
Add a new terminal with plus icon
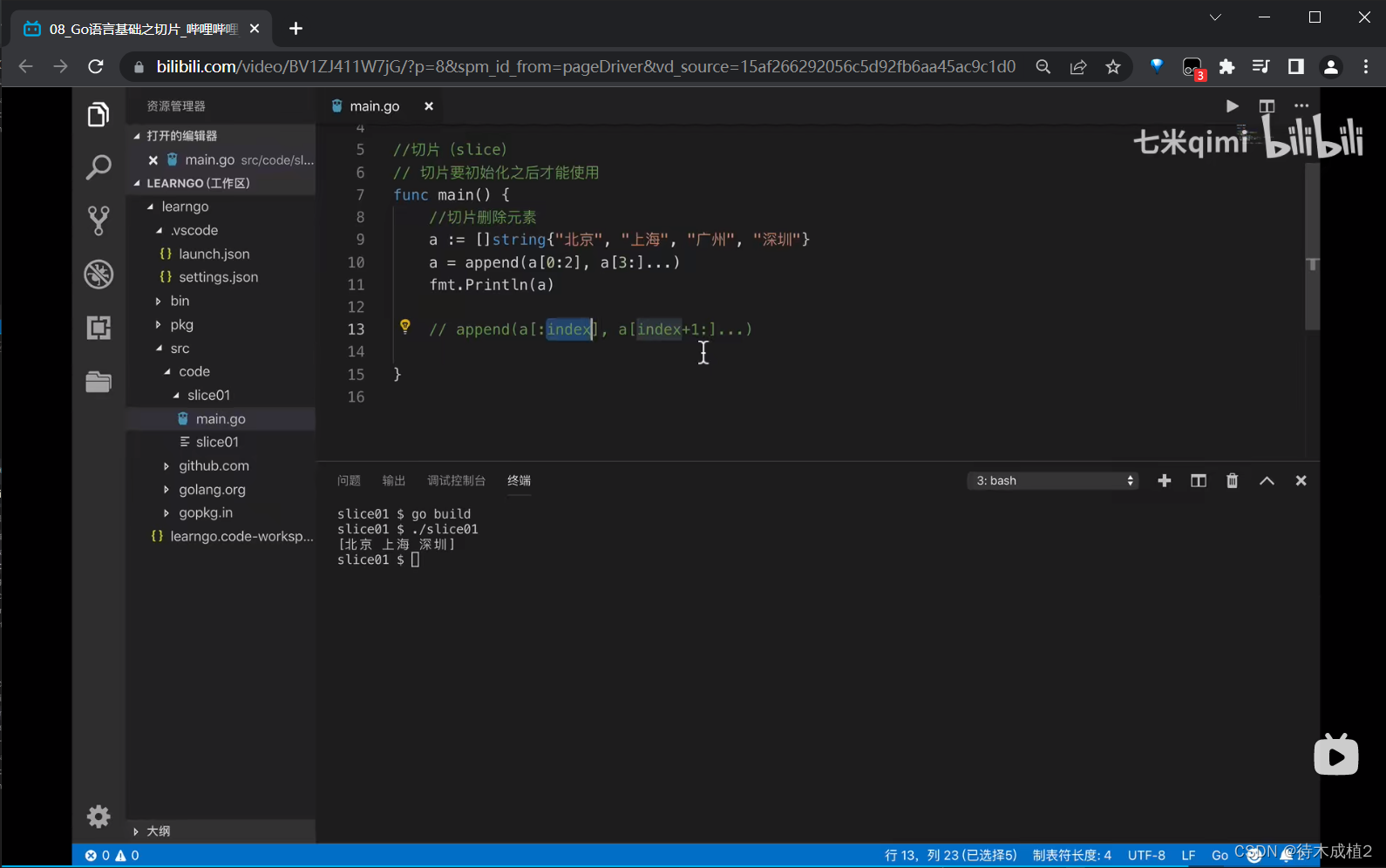(1164, 481)
